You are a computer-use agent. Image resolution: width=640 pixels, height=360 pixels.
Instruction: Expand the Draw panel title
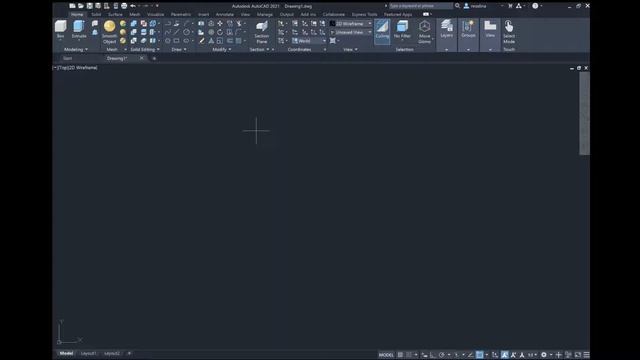point(179,49)
